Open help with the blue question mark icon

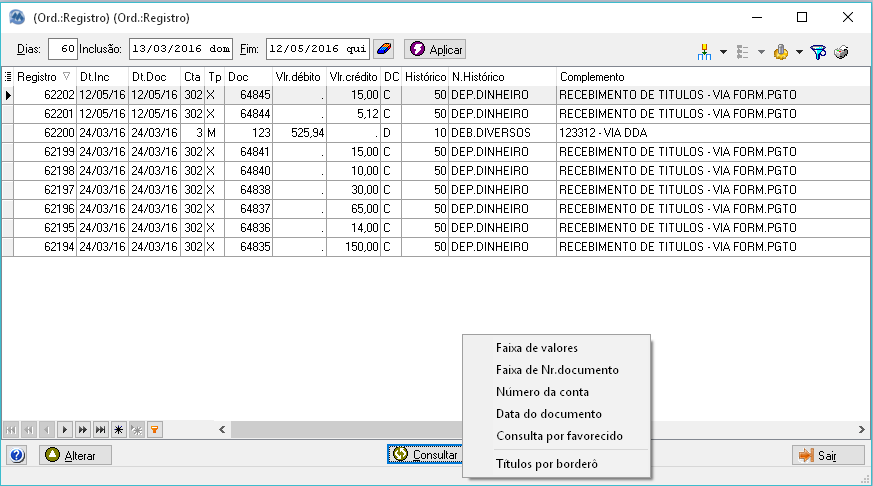[x=17, y=455]
